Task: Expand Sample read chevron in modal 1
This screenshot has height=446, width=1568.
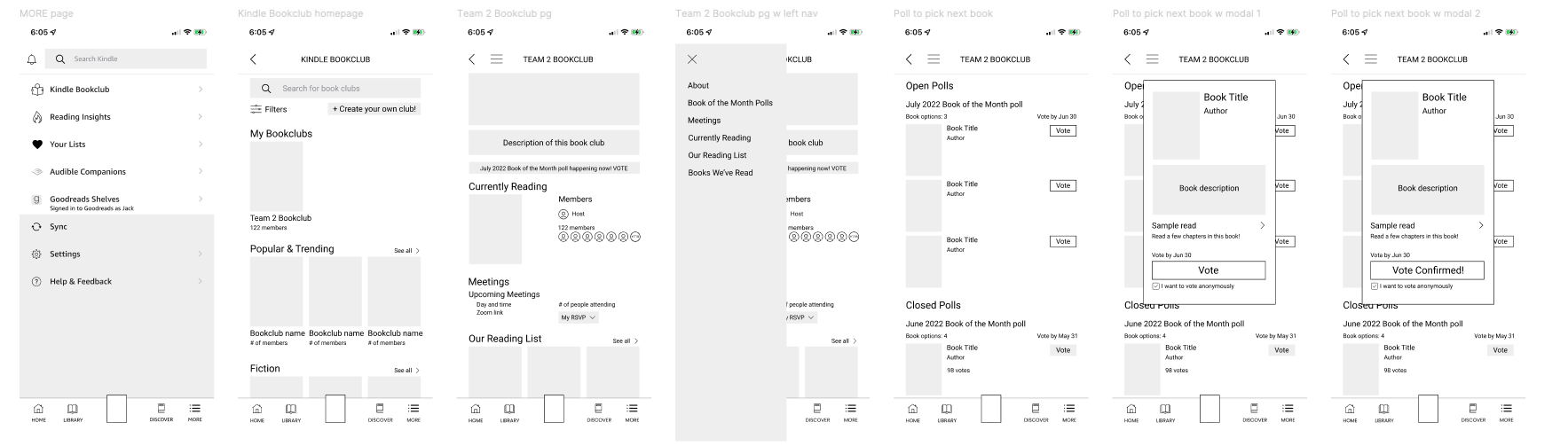Action: click(x=1262, y=225)
